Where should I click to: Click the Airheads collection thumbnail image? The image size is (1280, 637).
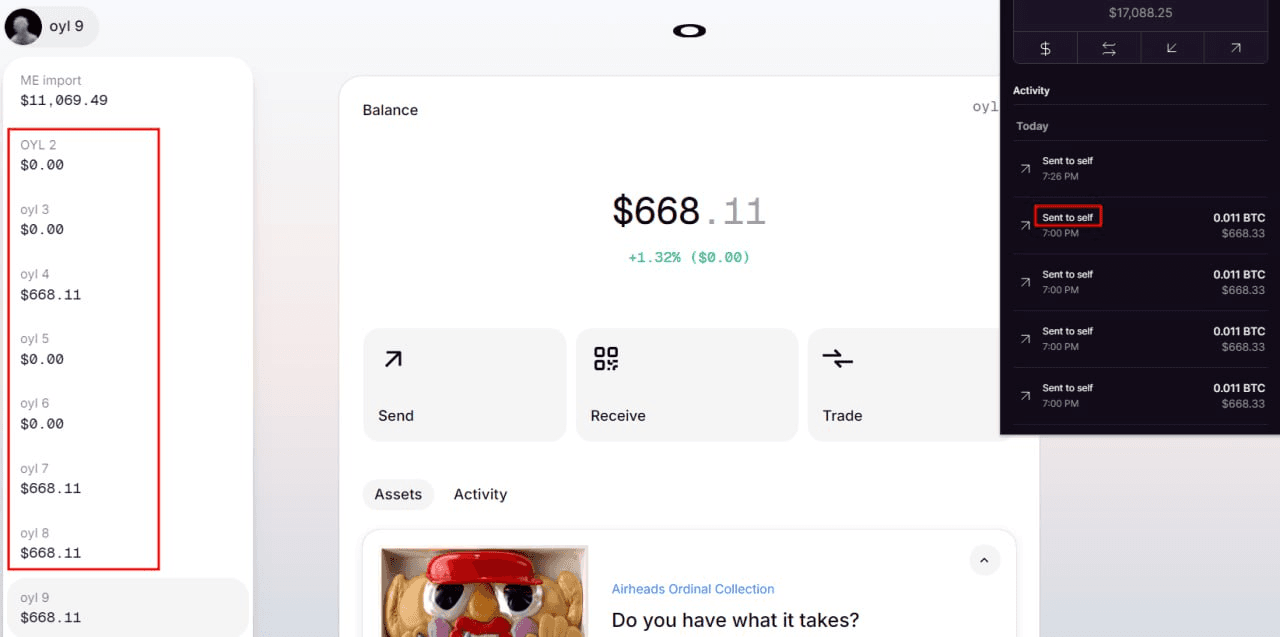[x=484, y=591]
